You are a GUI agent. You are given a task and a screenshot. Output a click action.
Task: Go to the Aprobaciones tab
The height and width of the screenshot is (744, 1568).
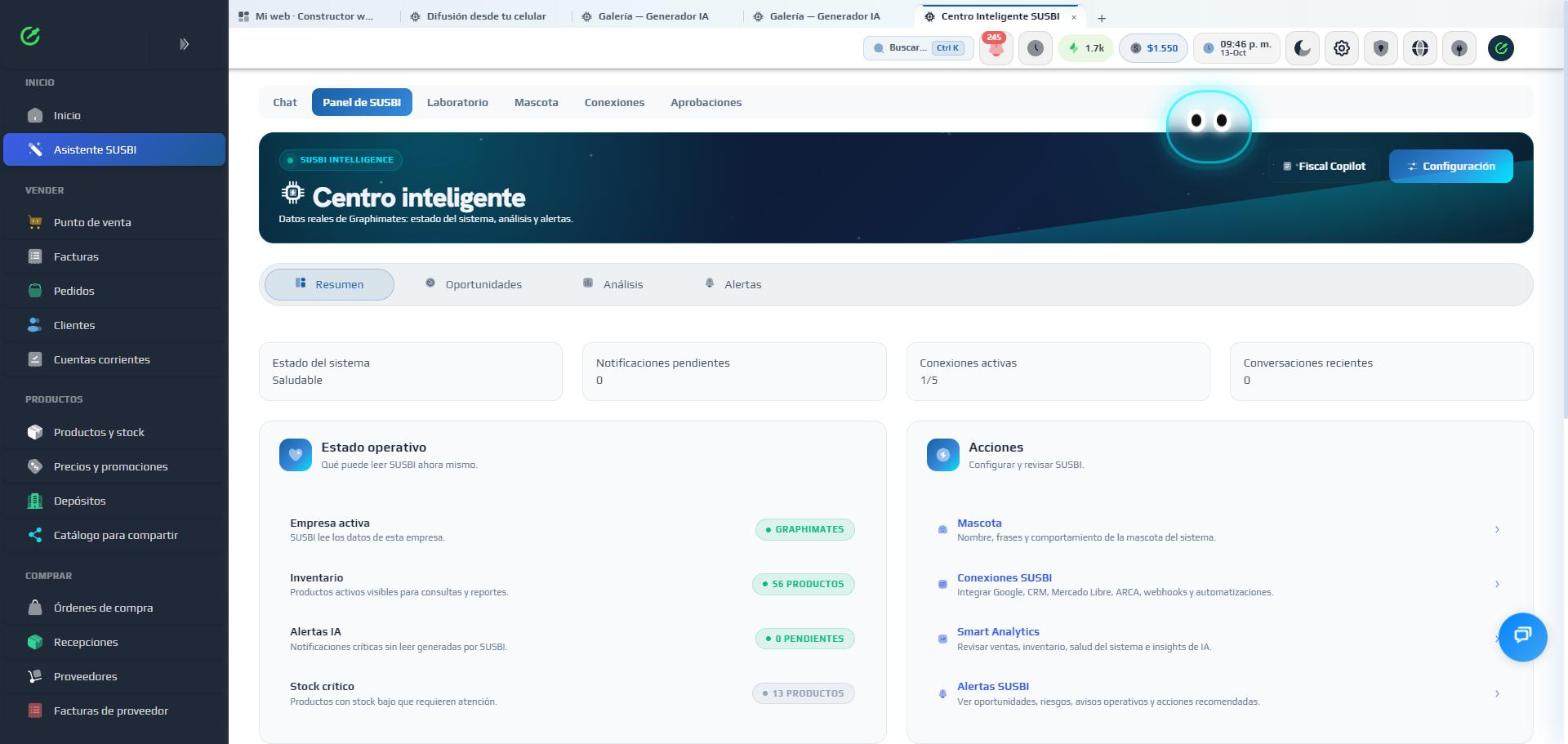(706, 102)
